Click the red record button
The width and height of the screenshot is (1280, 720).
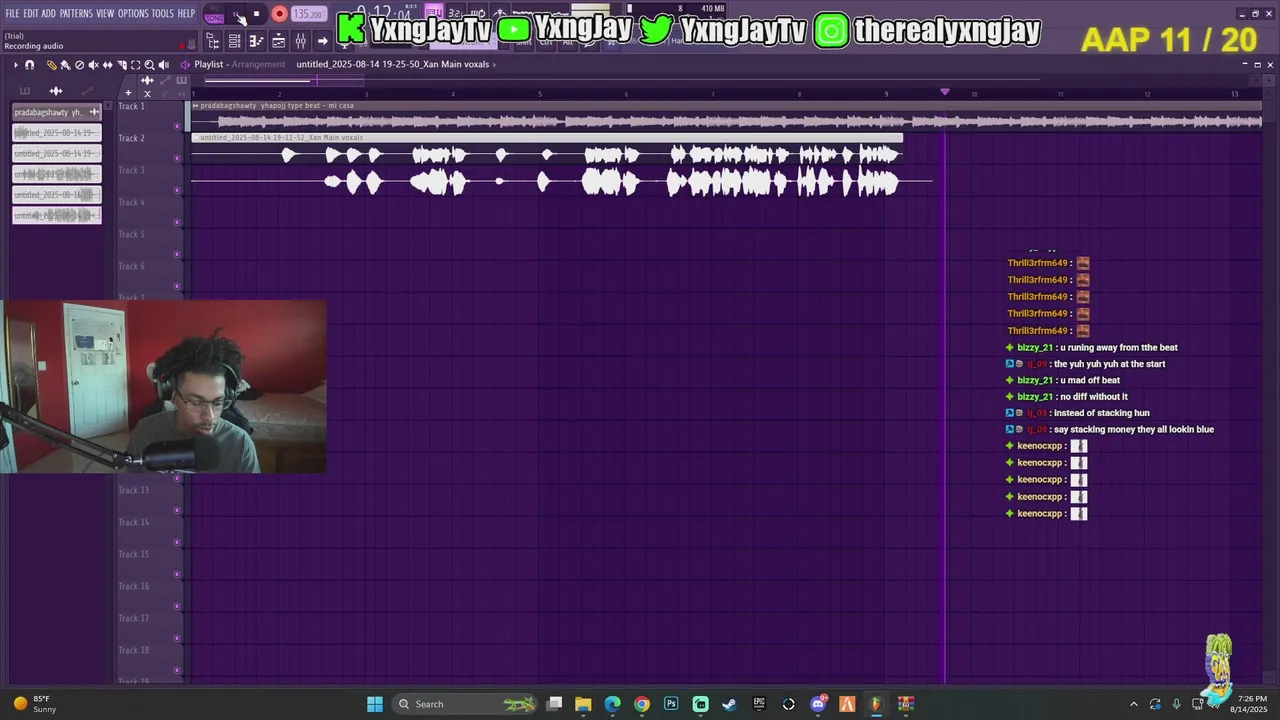click(279, 14)
